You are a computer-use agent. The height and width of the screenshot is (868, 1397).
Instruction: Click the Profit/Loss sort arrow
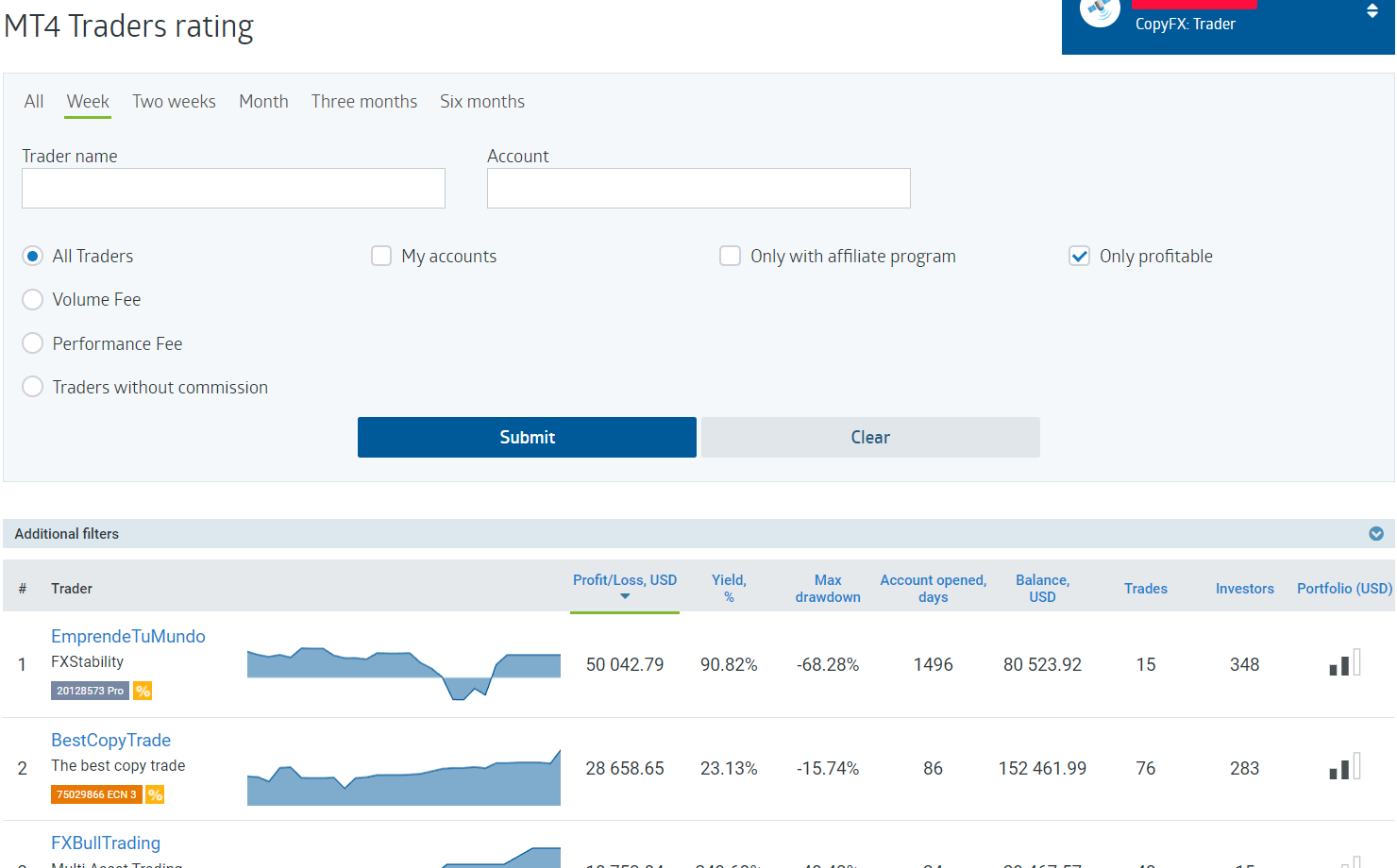(625, 596)
